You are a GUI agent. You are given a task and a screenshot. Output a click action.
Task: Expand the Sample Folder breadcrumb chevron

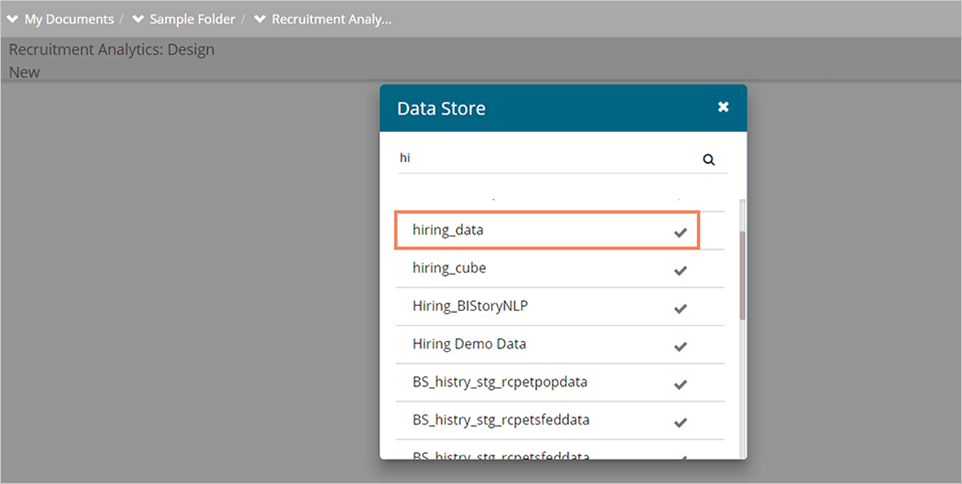click(138, 19)
